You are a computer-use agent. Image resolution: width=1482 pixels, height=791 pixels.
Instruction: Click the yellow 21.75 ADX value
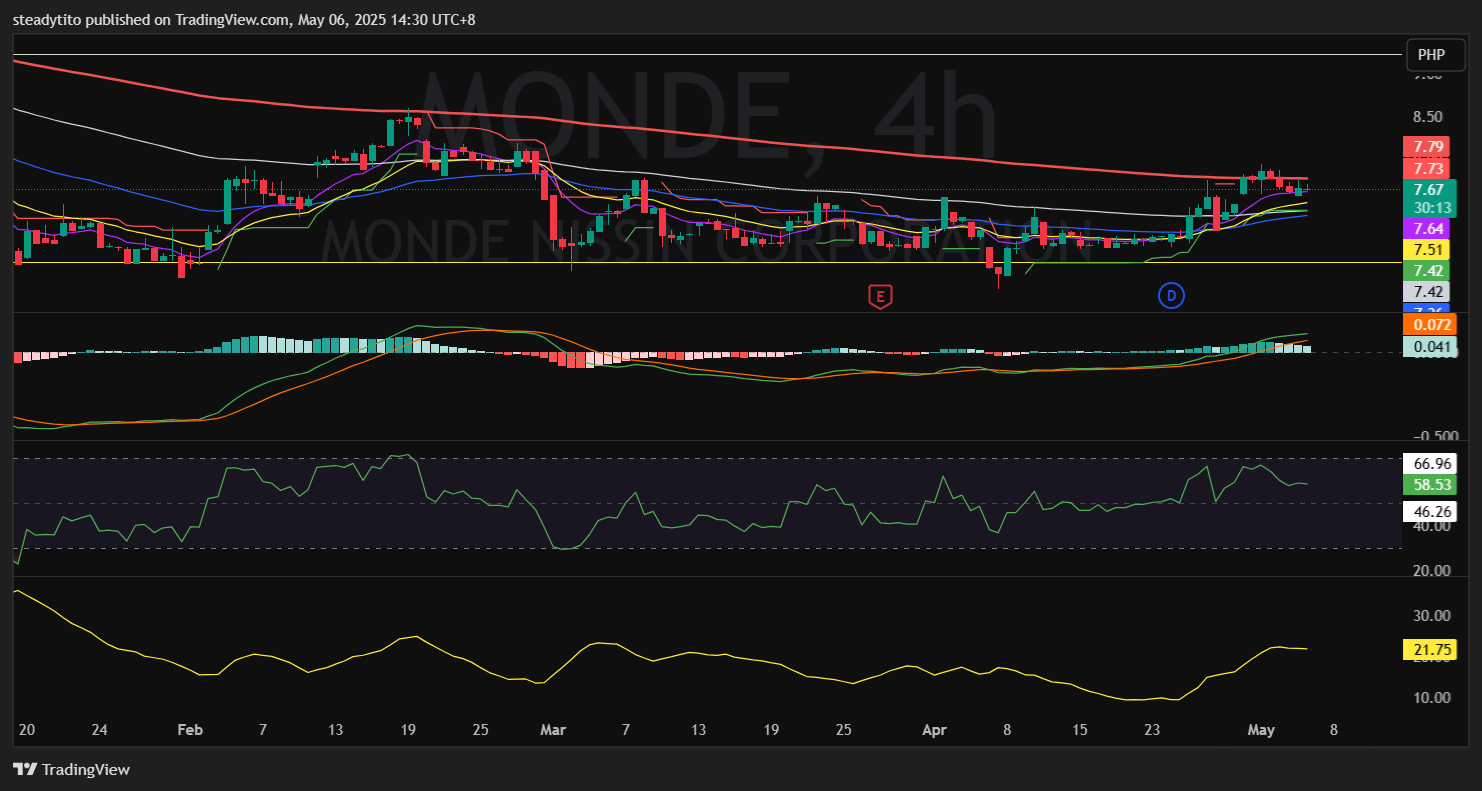coord(1430,650)
